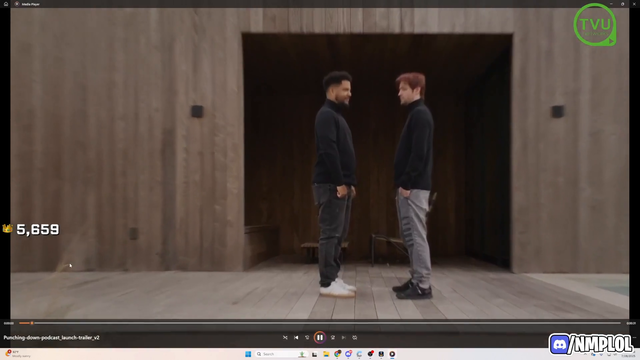Viewport: 640px width, 360px height.
Task: Skip forward thirty seconds
Action: tap(333, 338)
